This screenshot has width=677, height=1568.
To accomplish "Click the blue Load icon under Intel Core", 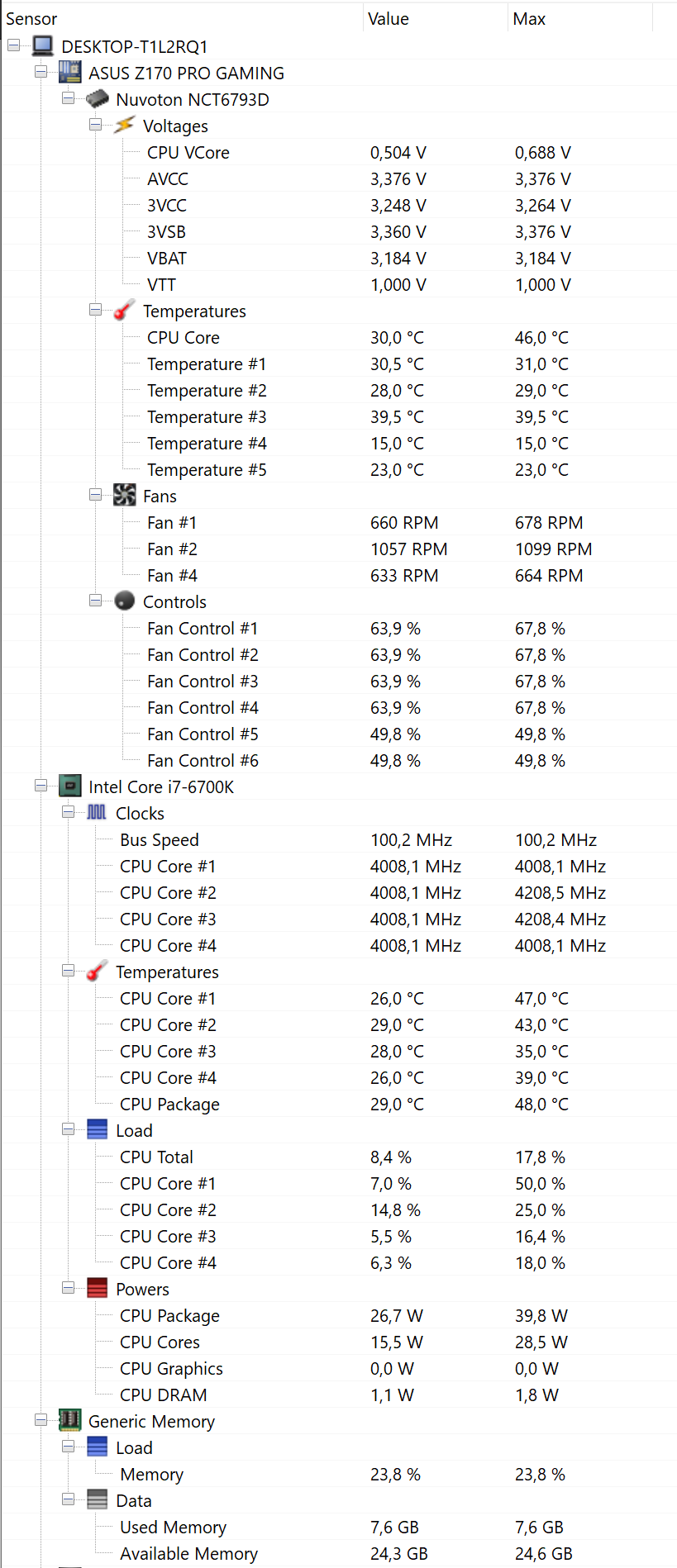I will [97, 1130].
